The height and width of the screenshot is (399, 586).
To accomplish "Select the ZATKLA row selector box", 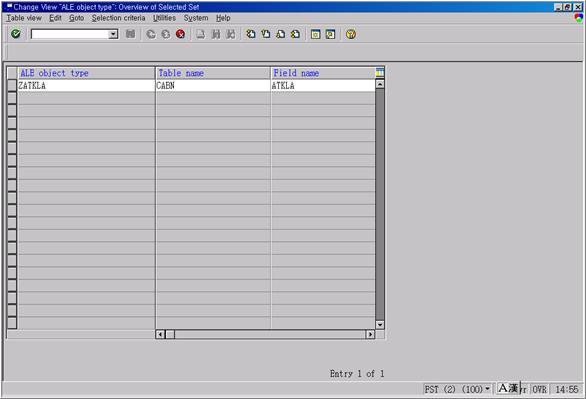I will pyautogui.click(x=12, y=85).
